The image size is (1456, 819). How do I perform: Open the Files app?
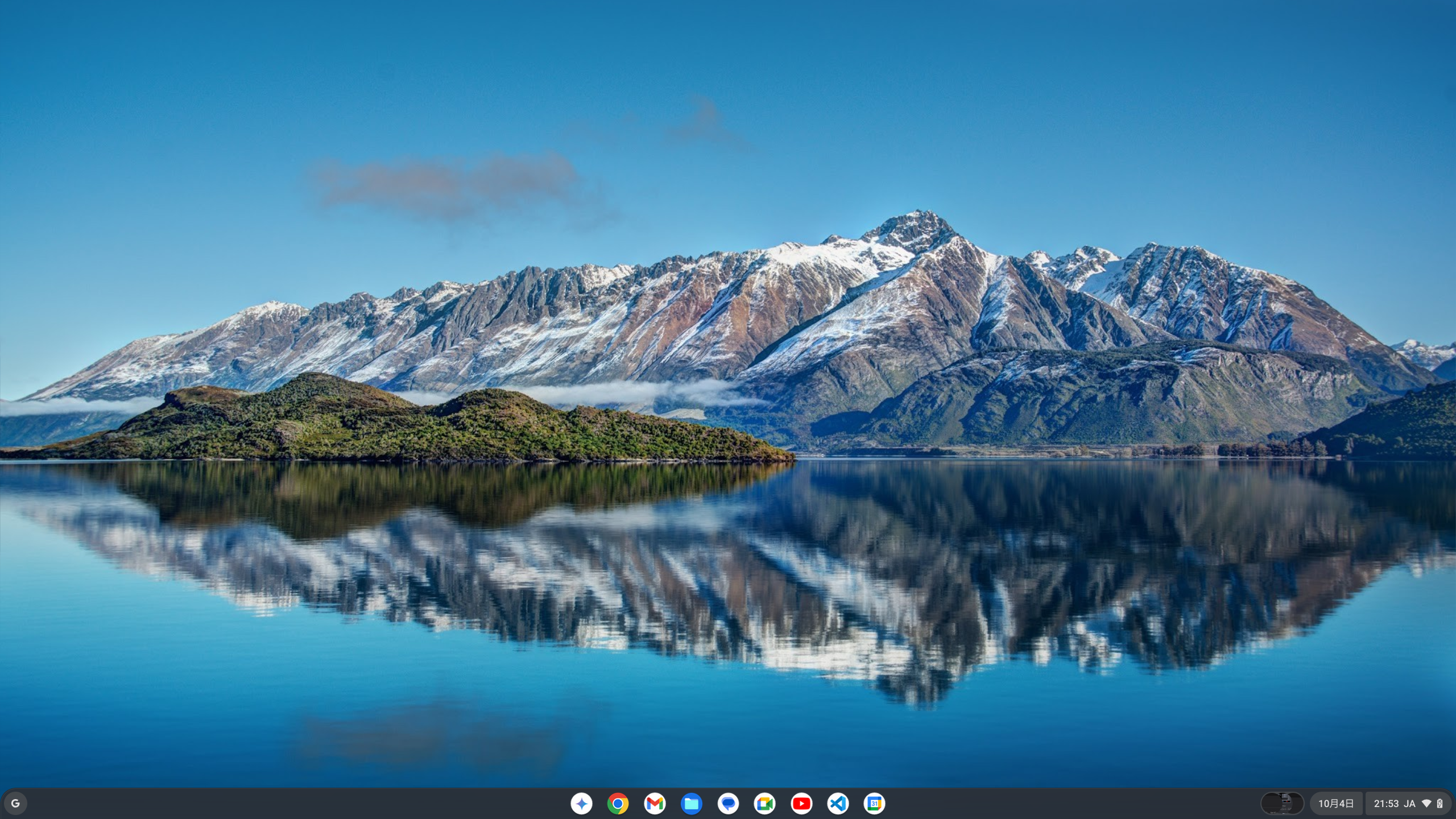click(691, 803)
